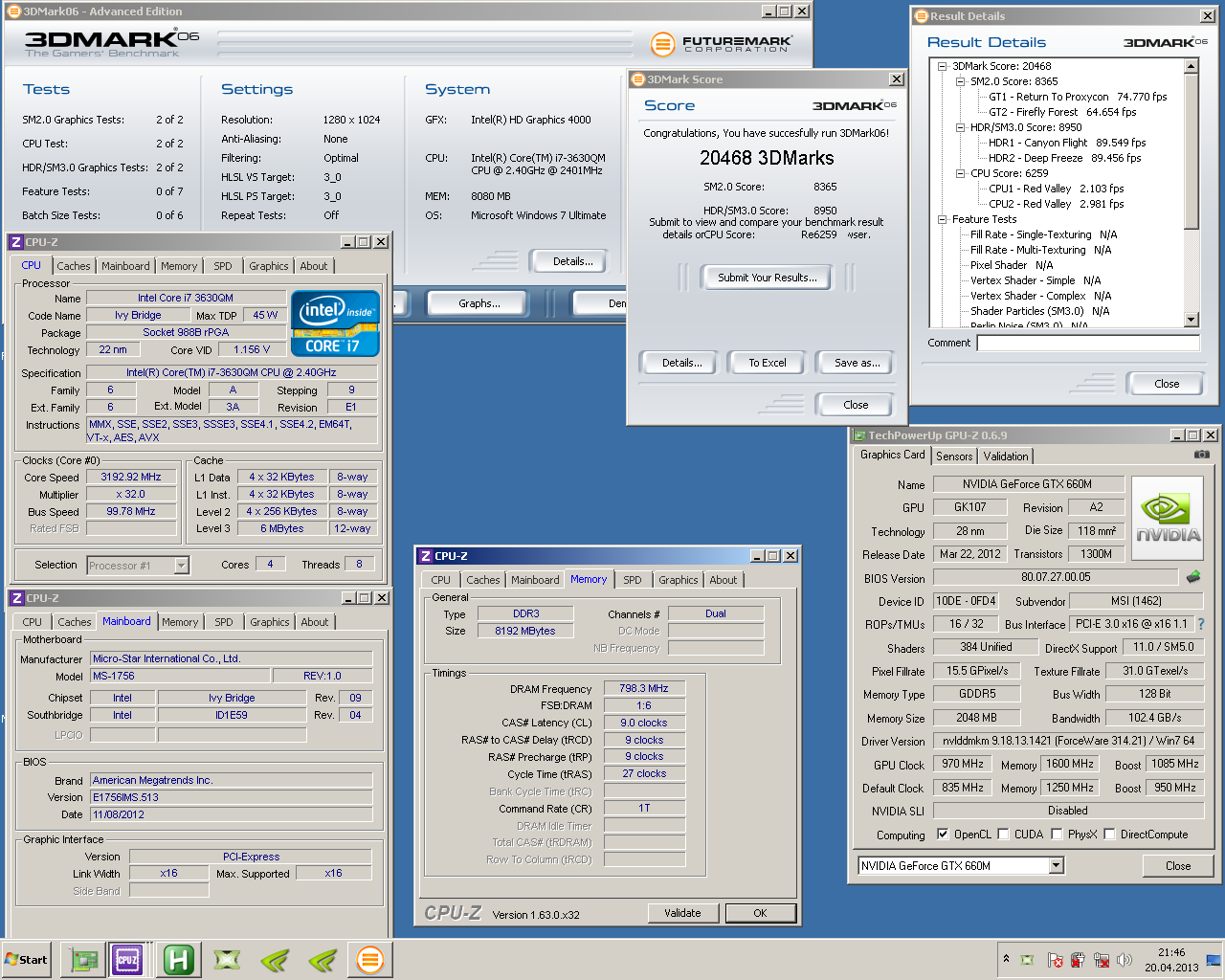
Task: Show hidden system tray icons
Action: point(1006,959)
